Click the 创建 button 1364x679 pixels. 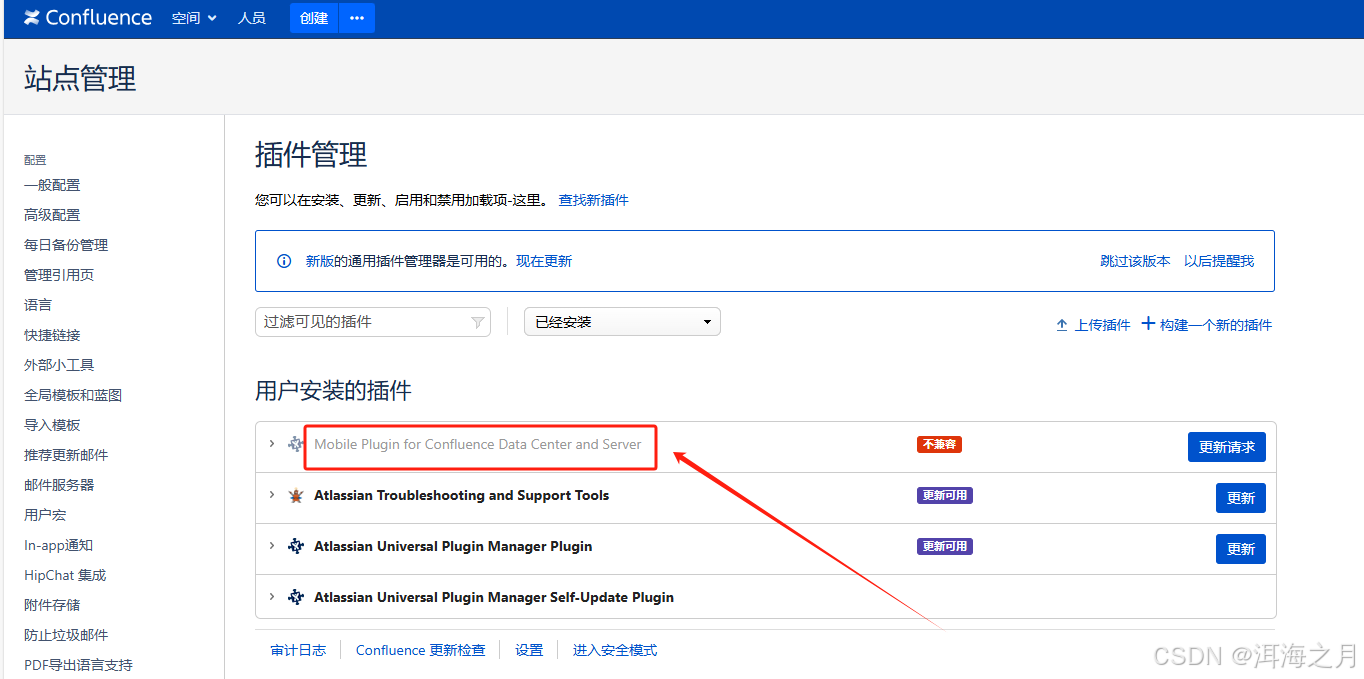click(314, 18)
